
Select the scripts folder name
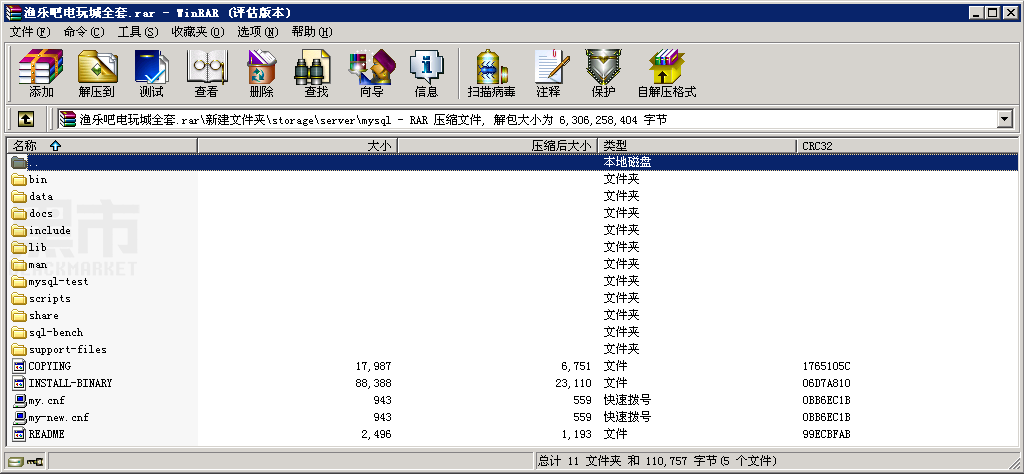click(50, 298)
